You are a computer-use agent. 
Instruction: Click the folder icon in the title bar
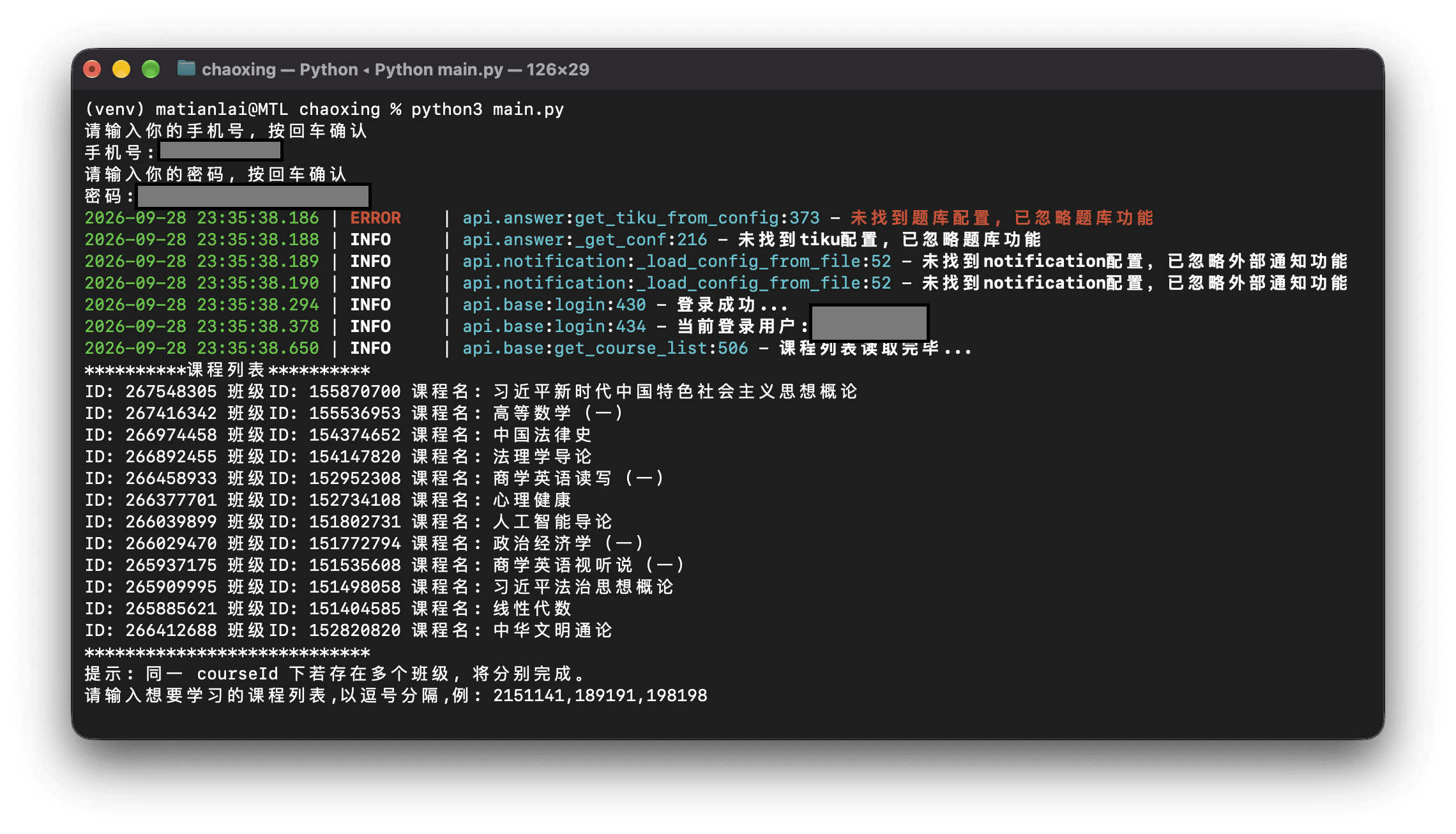click(x=186, y=68)
